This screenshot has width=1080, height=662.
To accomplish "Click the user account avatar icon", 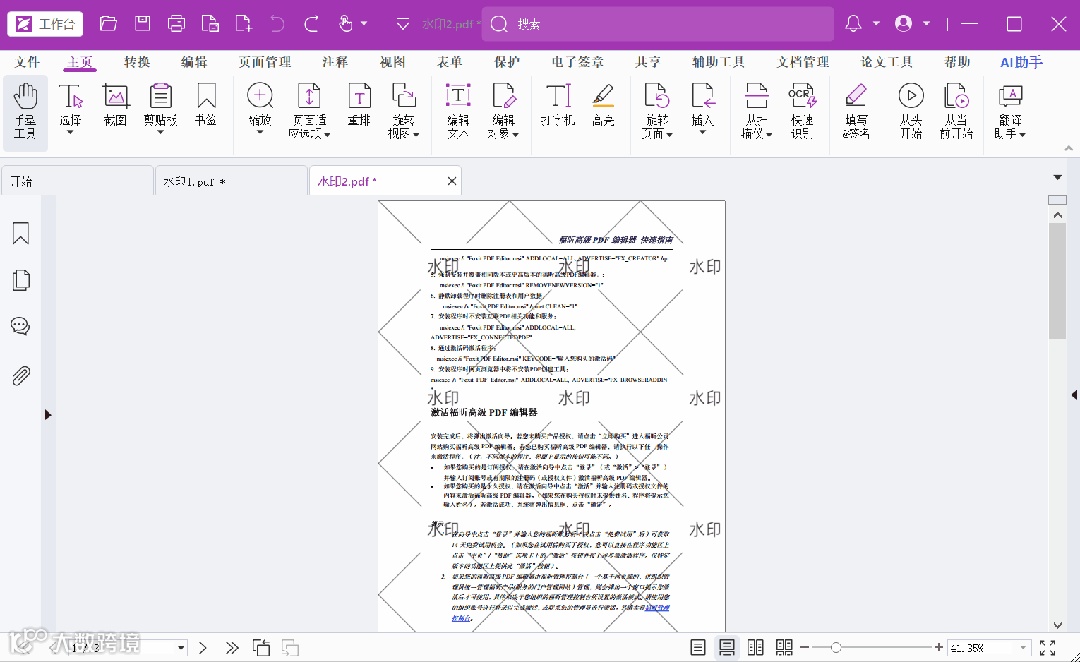I will coord(904,24).
